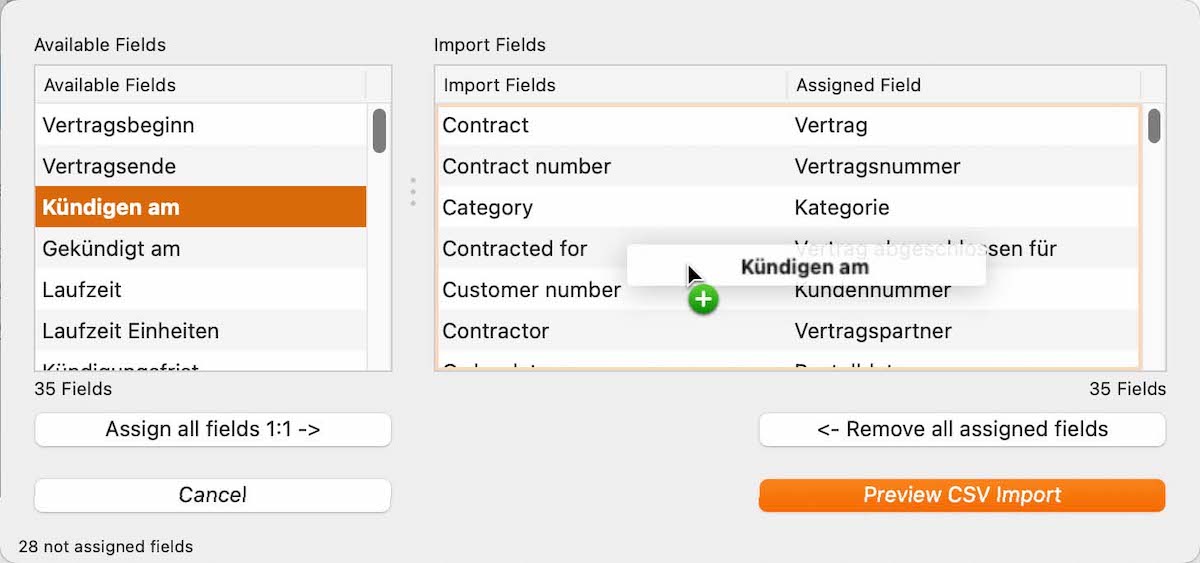Select the Contract import row

[x=788, y=125]
